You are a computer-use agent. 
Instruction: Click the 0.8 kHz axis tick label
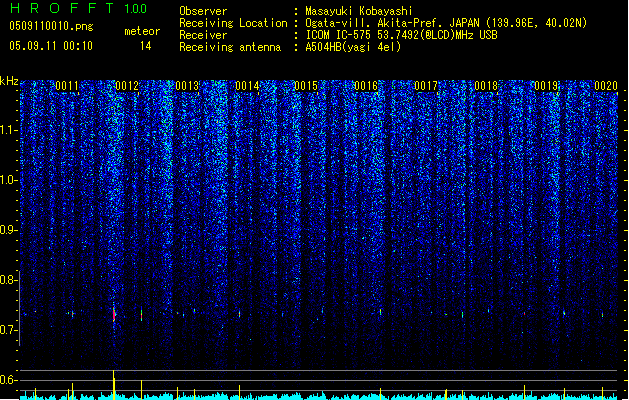click(x=8, y=280)
